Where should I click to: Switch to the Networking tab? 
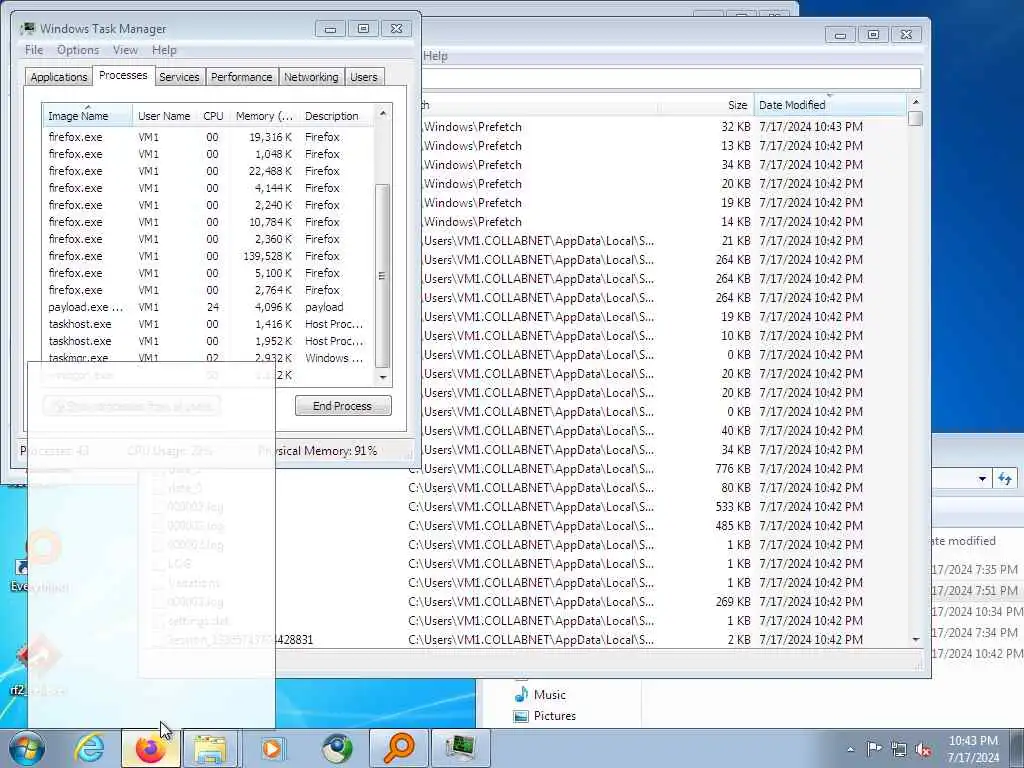tap(311, 77)
